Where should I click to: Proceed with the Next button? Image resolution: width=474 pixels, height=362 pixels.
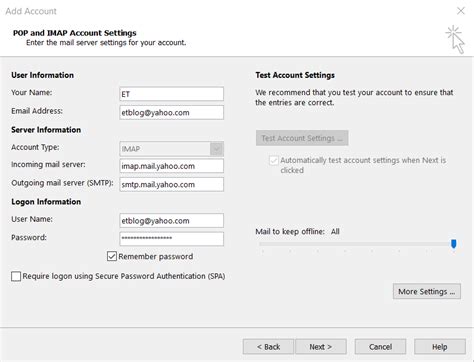tap(321, 347)
